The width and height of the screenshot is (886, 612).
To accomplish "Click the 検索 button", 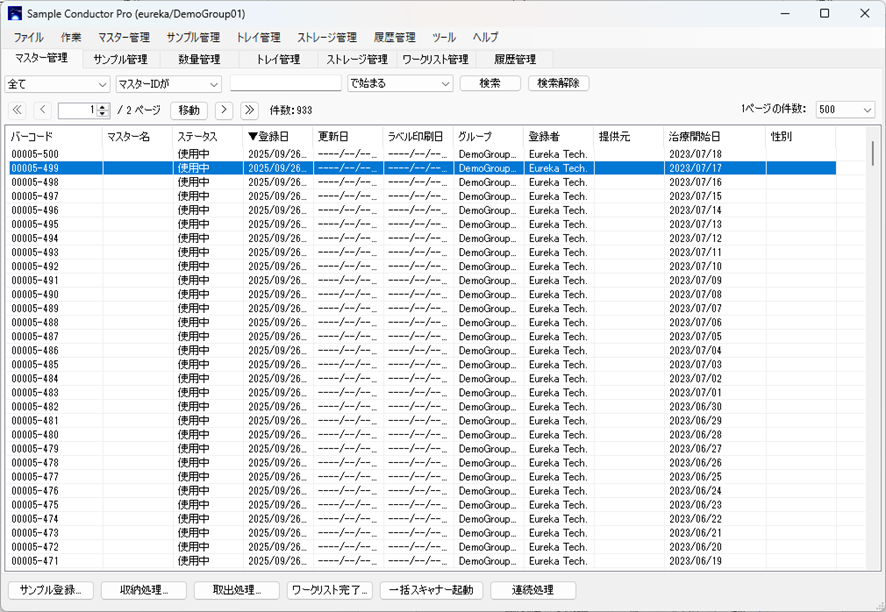I will (490, 84).
